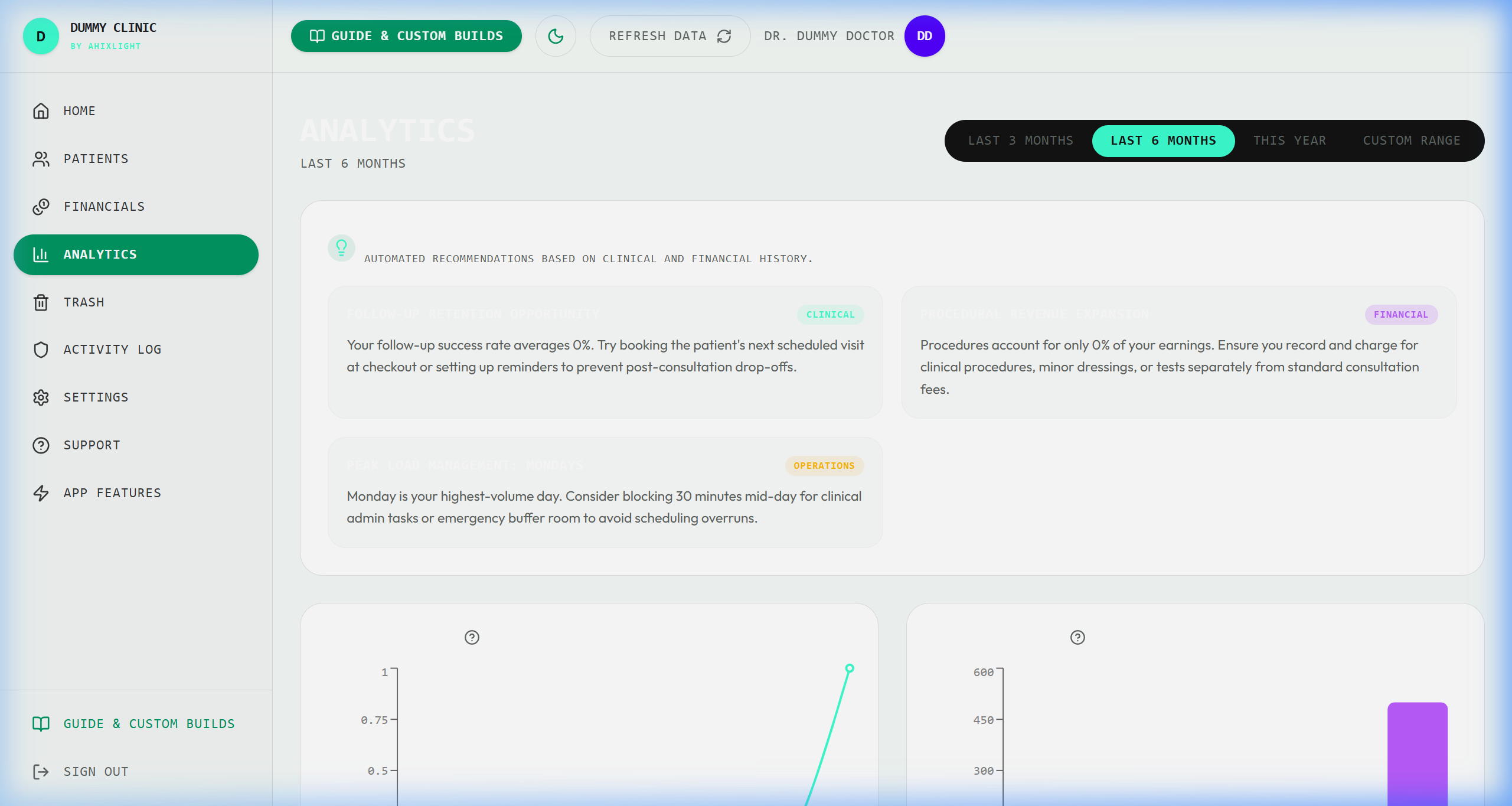
Task: Click the Financials coins icon
Action: [x=41, y=207]
